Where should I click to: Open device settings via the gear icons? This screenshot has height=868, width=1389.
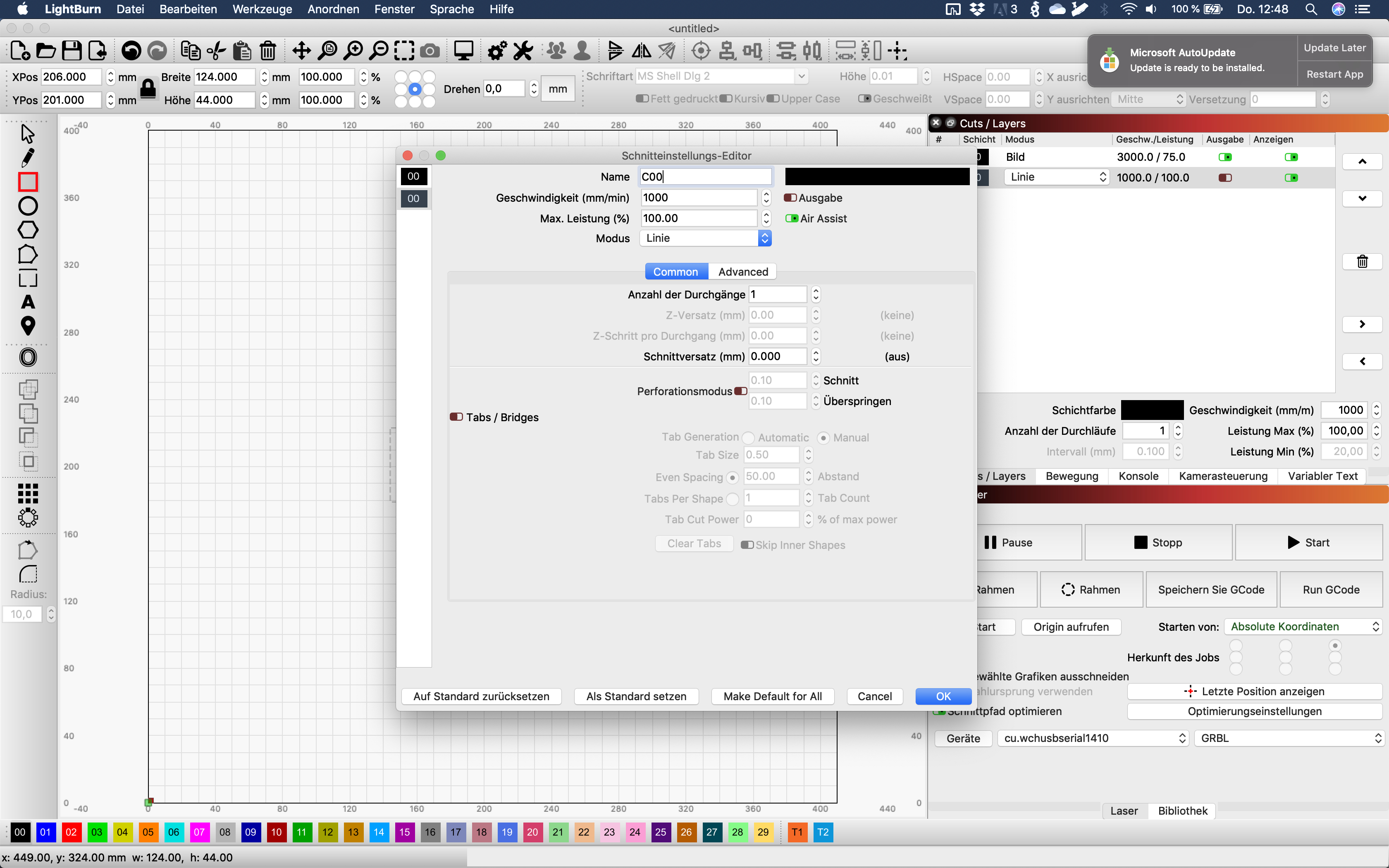pos(497,51)
